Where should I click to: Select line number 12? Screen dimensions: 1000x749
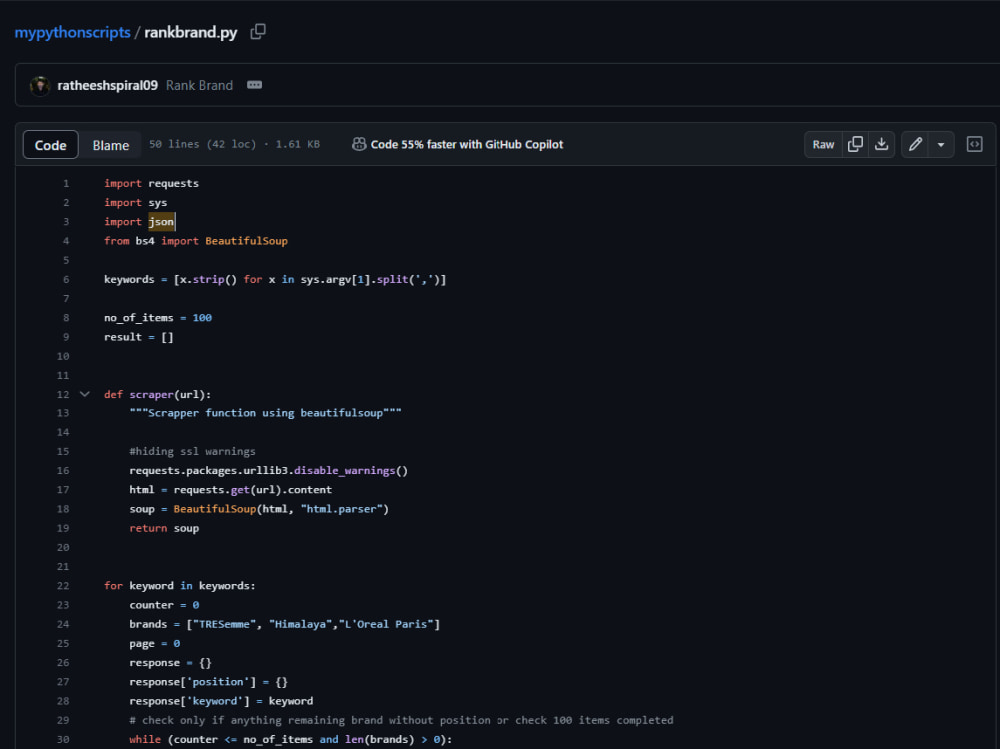[x=62, y=394]
